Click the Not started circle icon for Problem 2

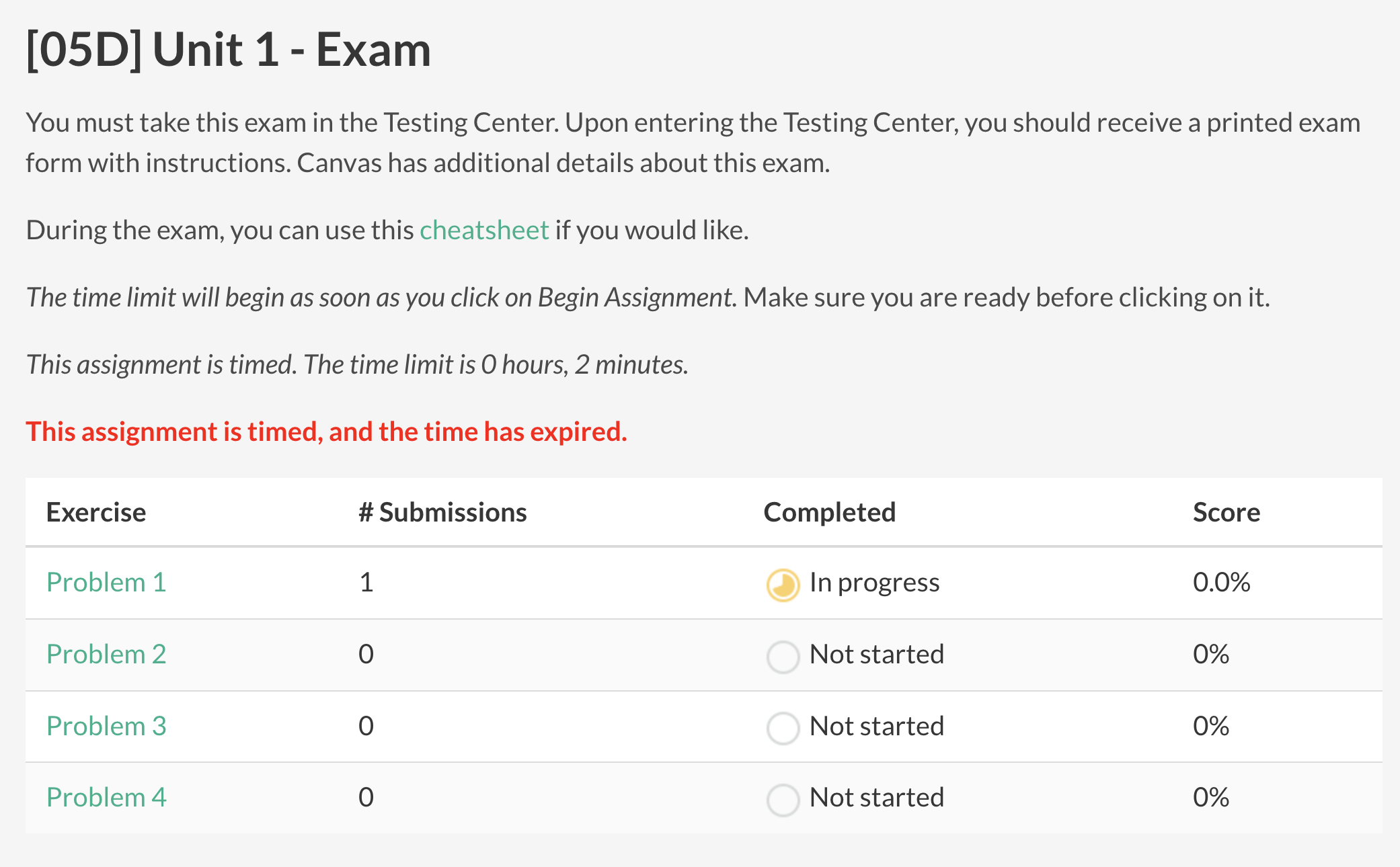[782, 655]
